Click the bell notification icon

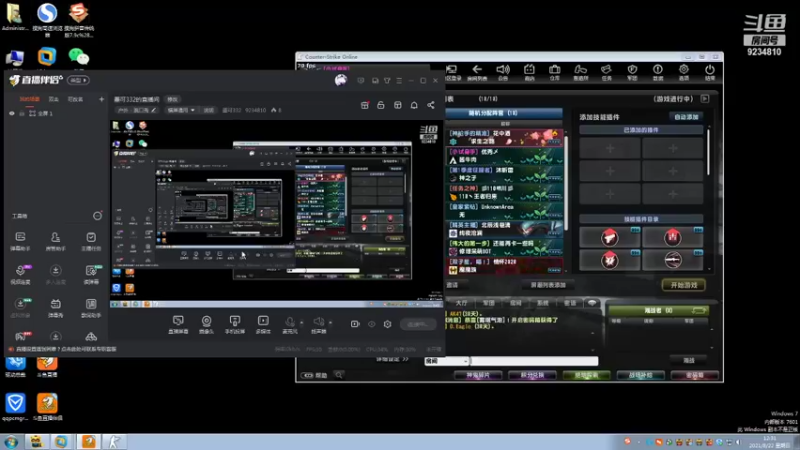tap(414, 105)
